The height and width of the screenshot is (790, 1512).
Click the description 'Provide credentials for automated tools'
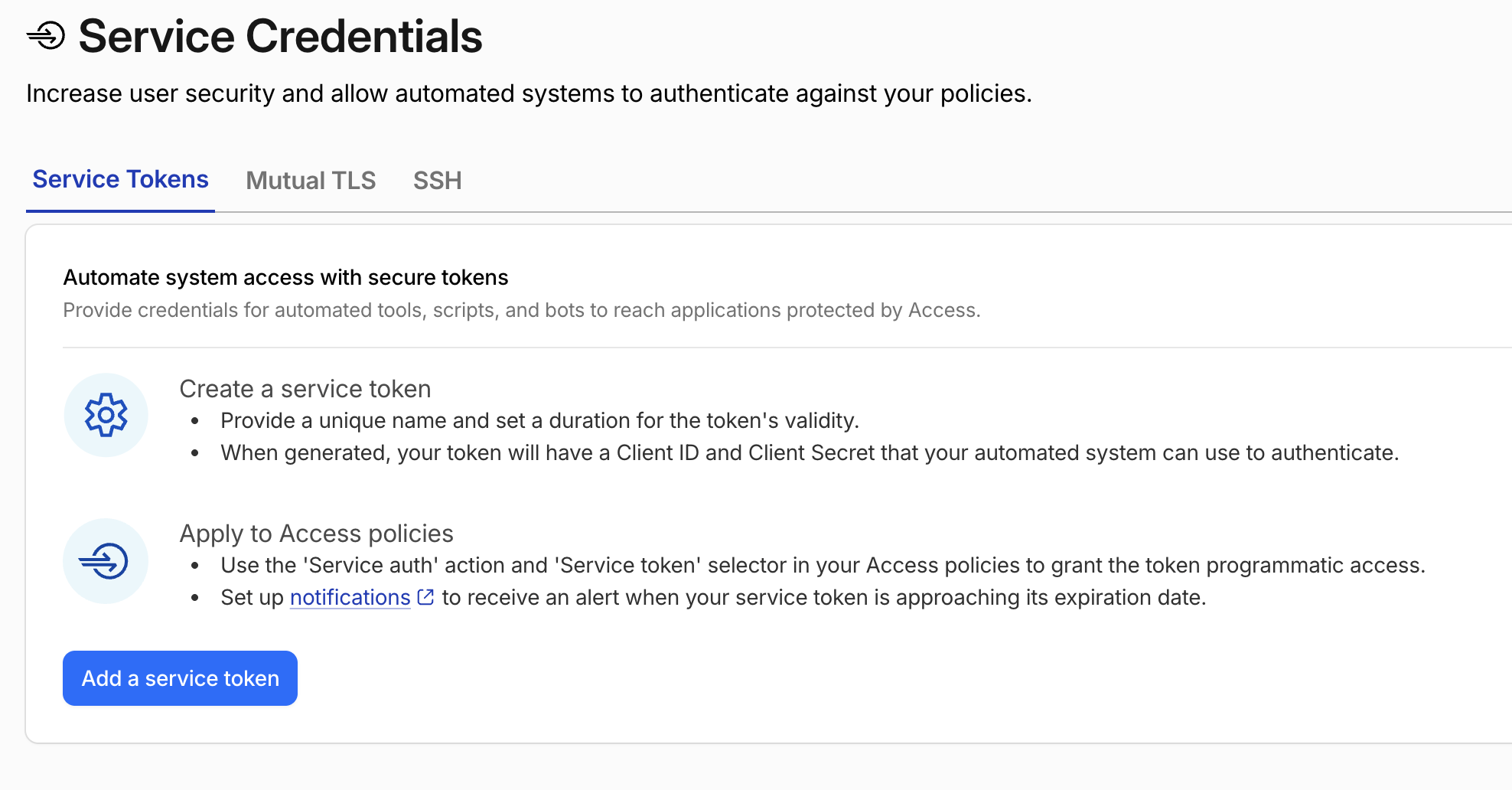[x=243, y=310]
